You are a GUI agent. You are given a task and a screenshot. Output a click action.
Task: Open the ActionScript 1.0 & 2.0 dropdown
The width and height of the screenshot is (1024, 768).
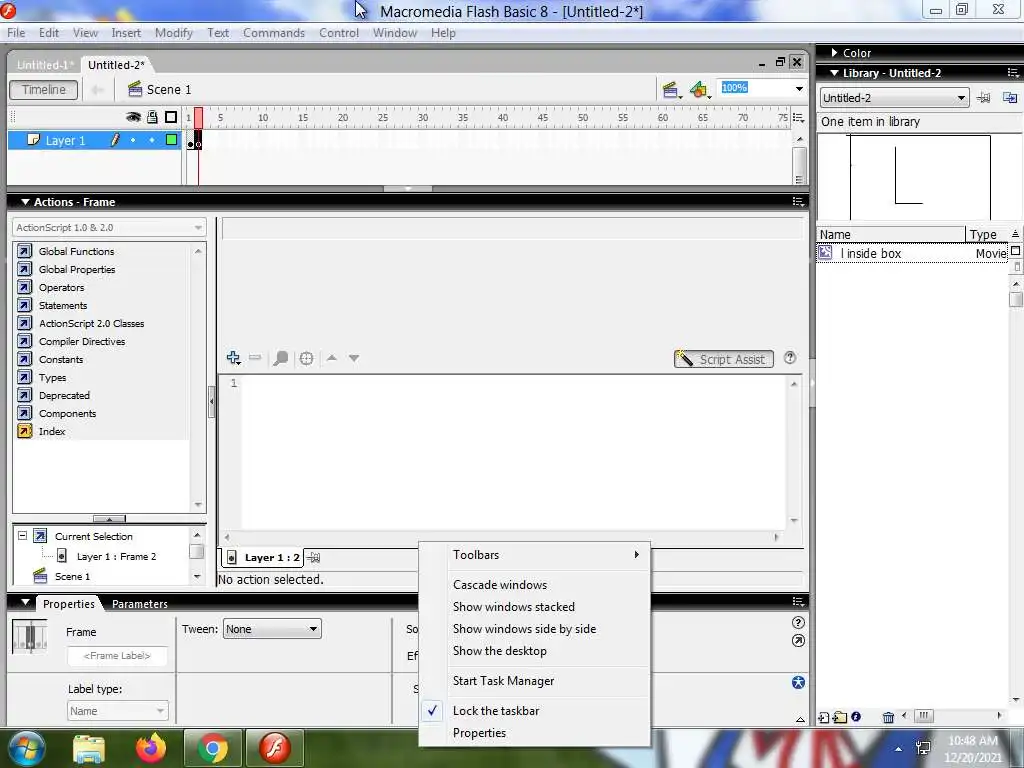(x=108, y=227)
